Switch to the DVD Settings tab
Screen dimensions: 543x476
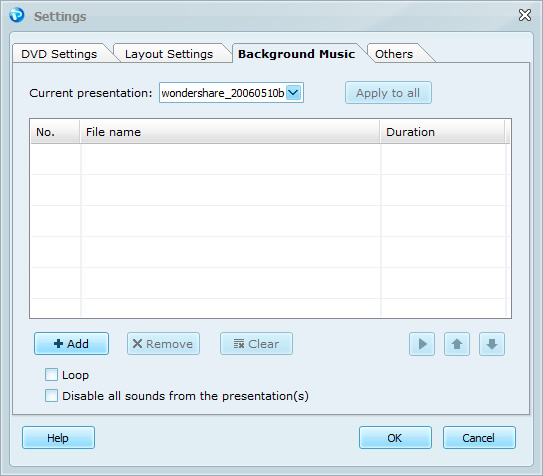pyautogui.click(x=60, y=54)
